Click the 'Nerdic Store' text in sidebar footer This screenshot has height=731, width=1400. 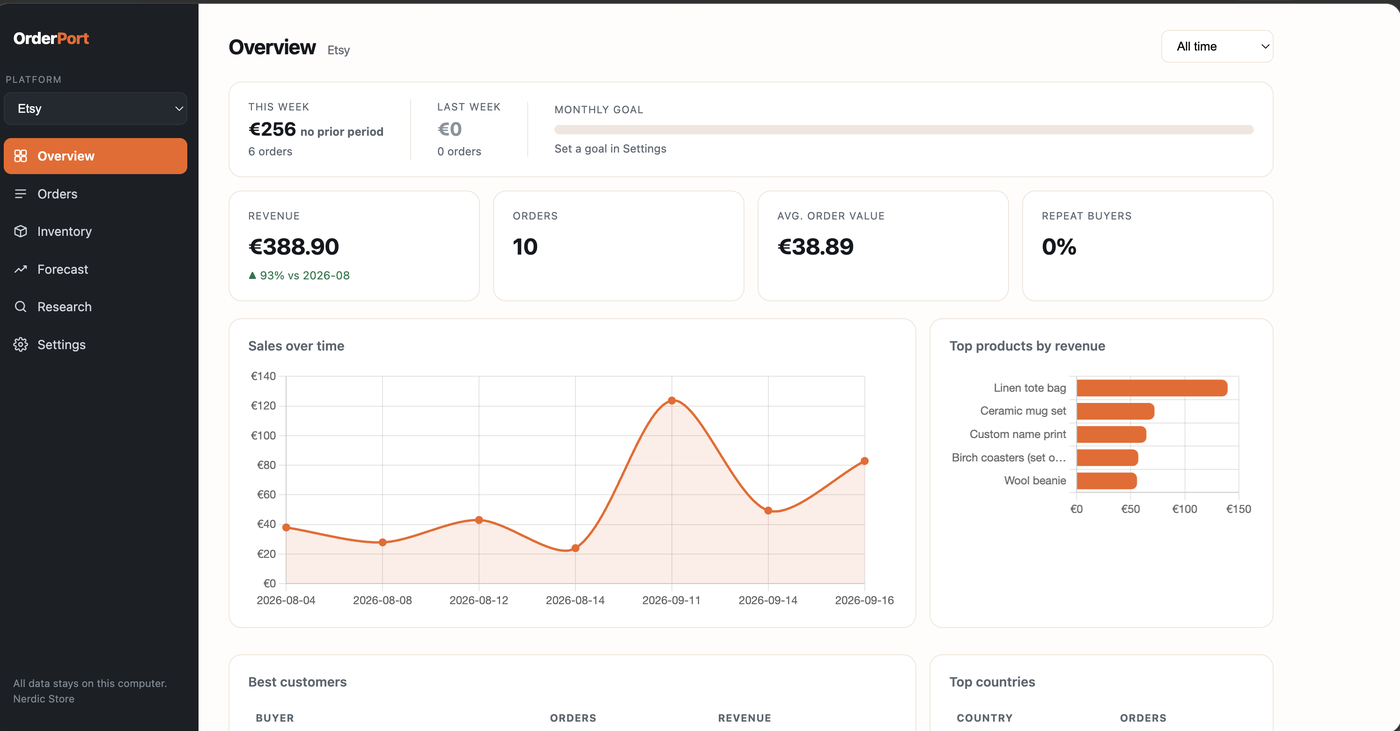44,699
